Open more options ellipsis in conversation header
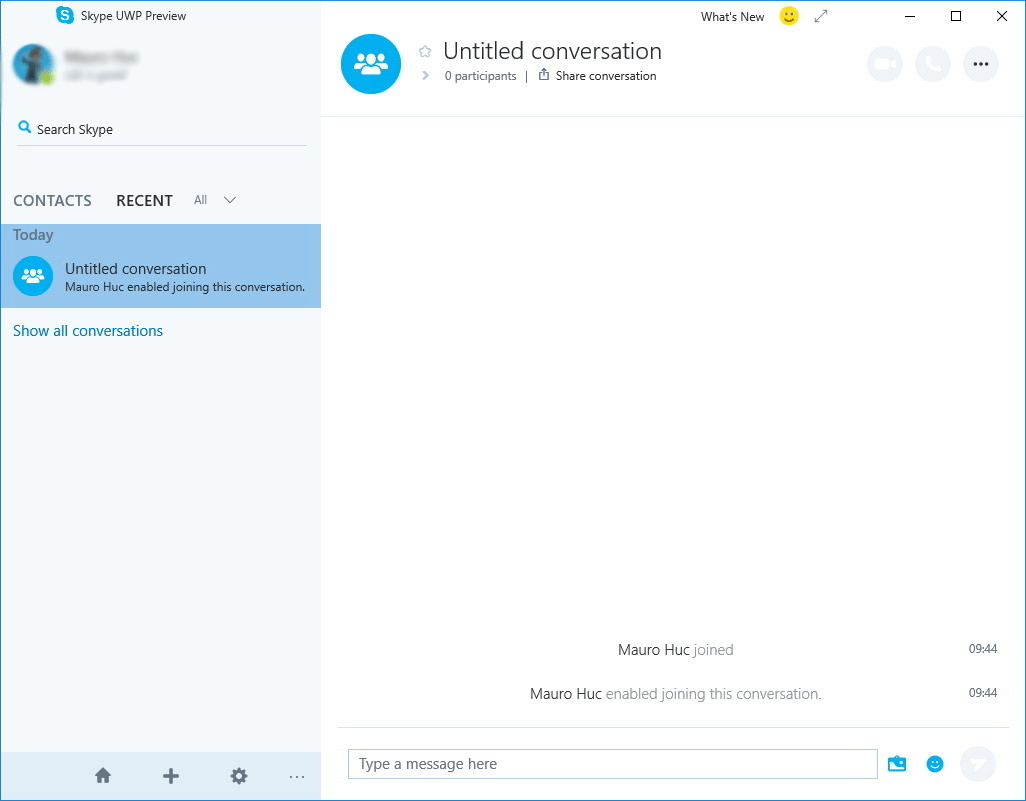 click(x=980, y=64)
